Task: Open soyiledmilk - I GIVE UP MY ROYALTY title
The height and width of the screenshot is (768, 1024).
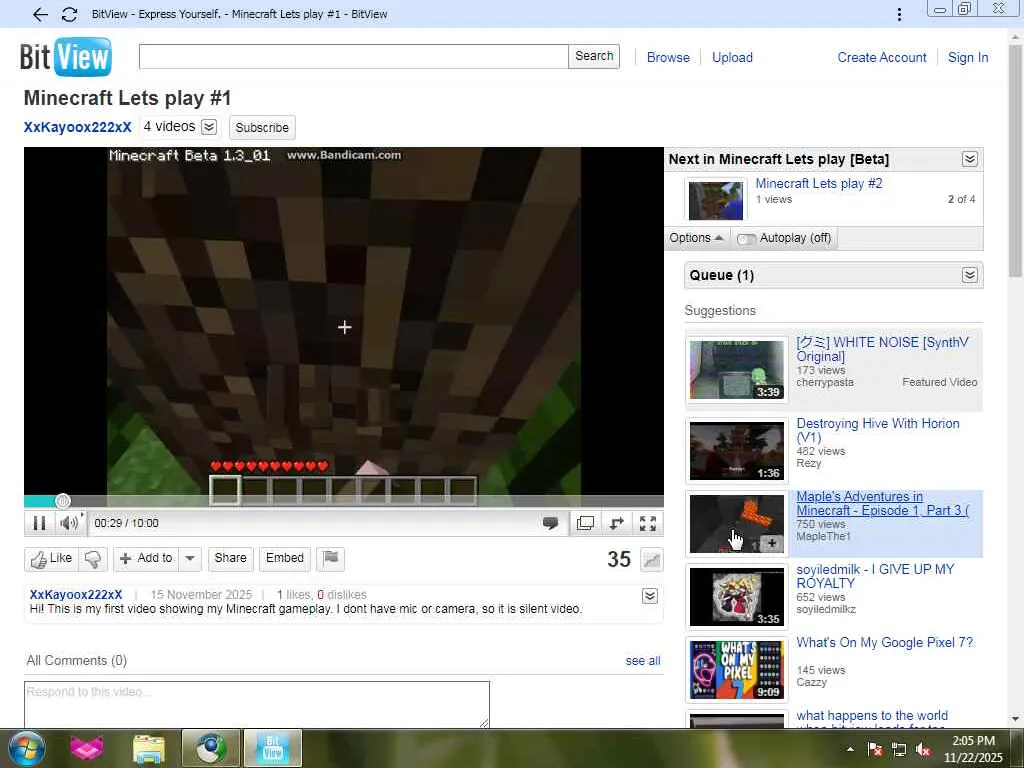Action: [875, 576]
